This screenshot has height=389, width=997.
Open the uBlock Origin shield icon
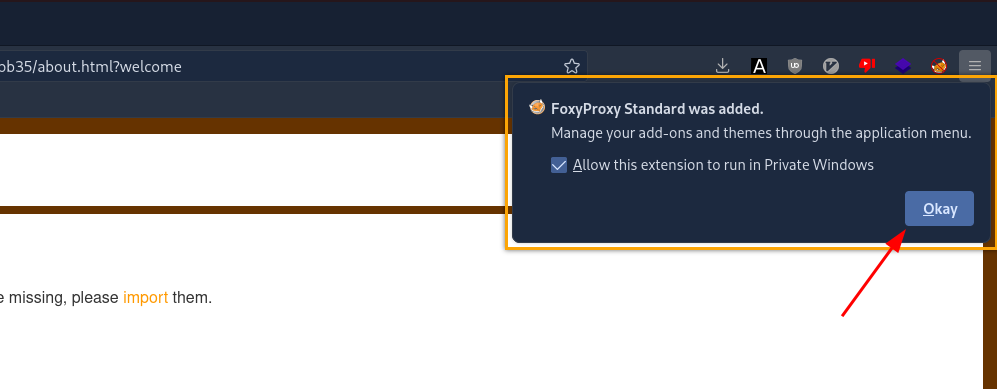795,65
